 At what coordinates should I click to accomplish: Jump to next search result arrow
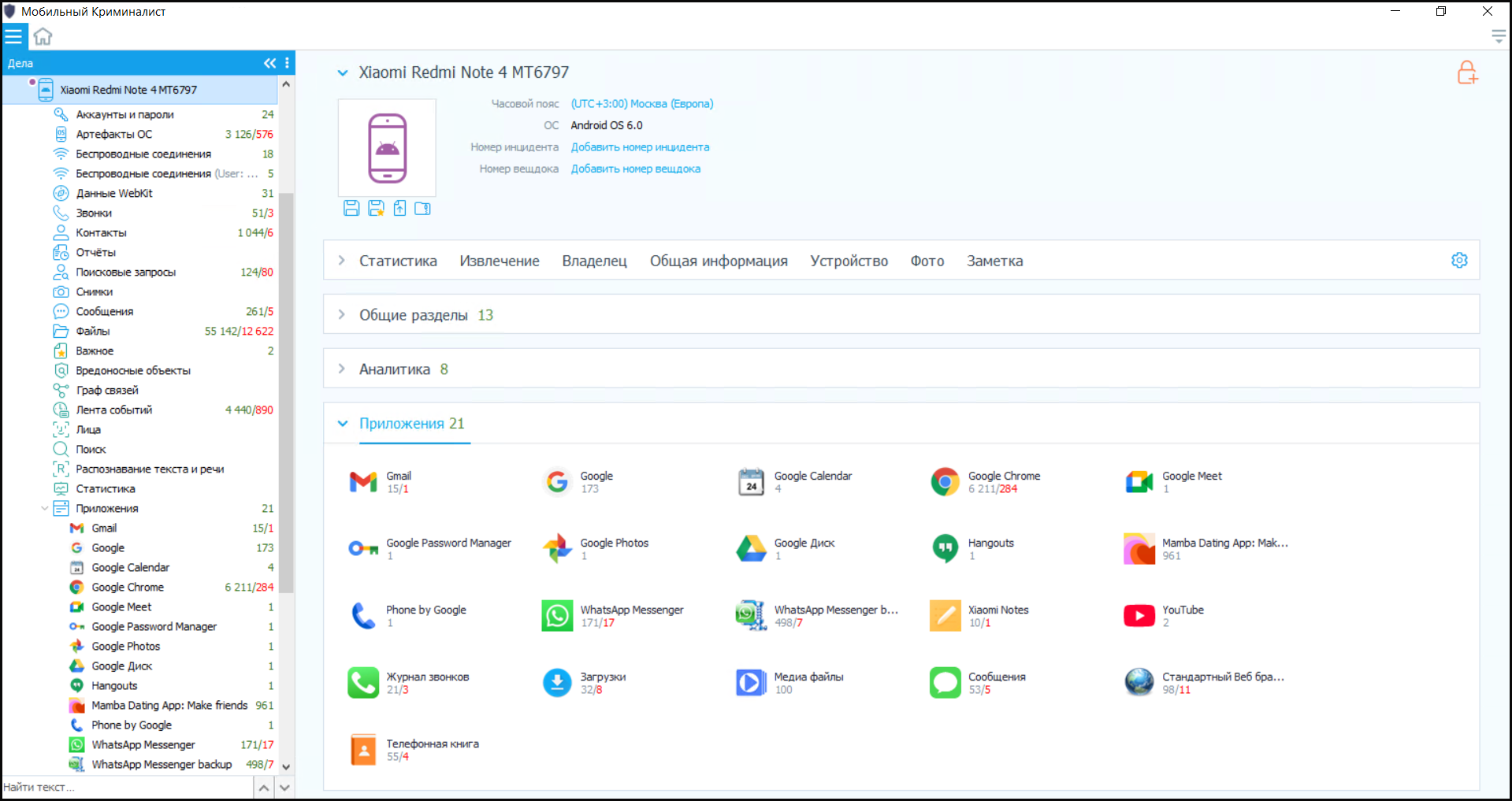(285, 788)
